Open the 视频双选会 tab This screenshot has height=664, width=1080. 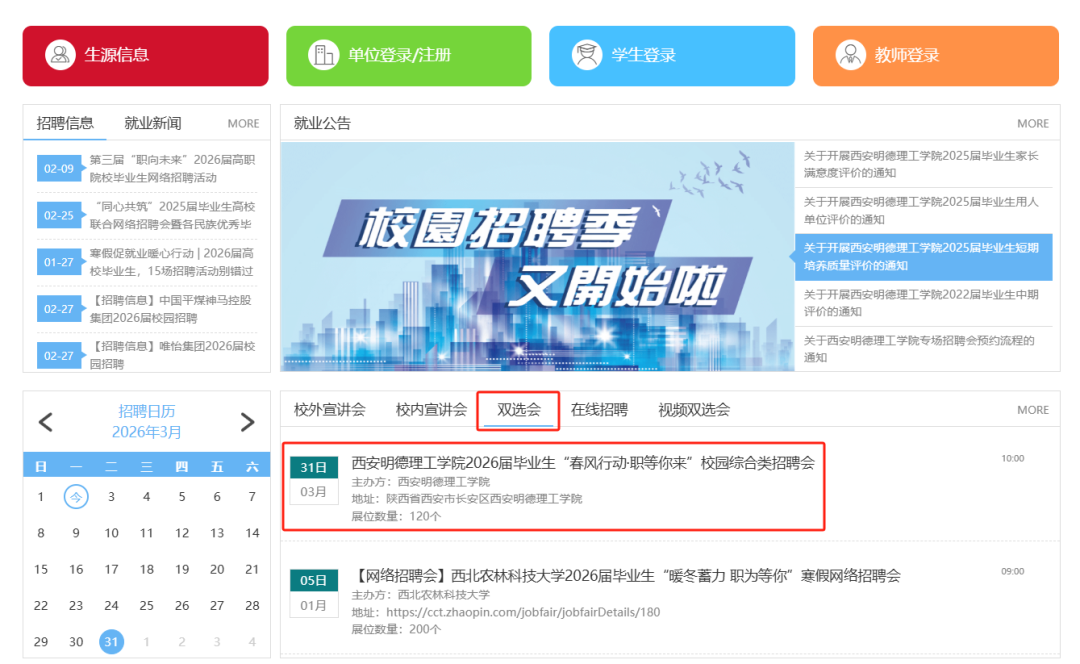click(694, 409)
